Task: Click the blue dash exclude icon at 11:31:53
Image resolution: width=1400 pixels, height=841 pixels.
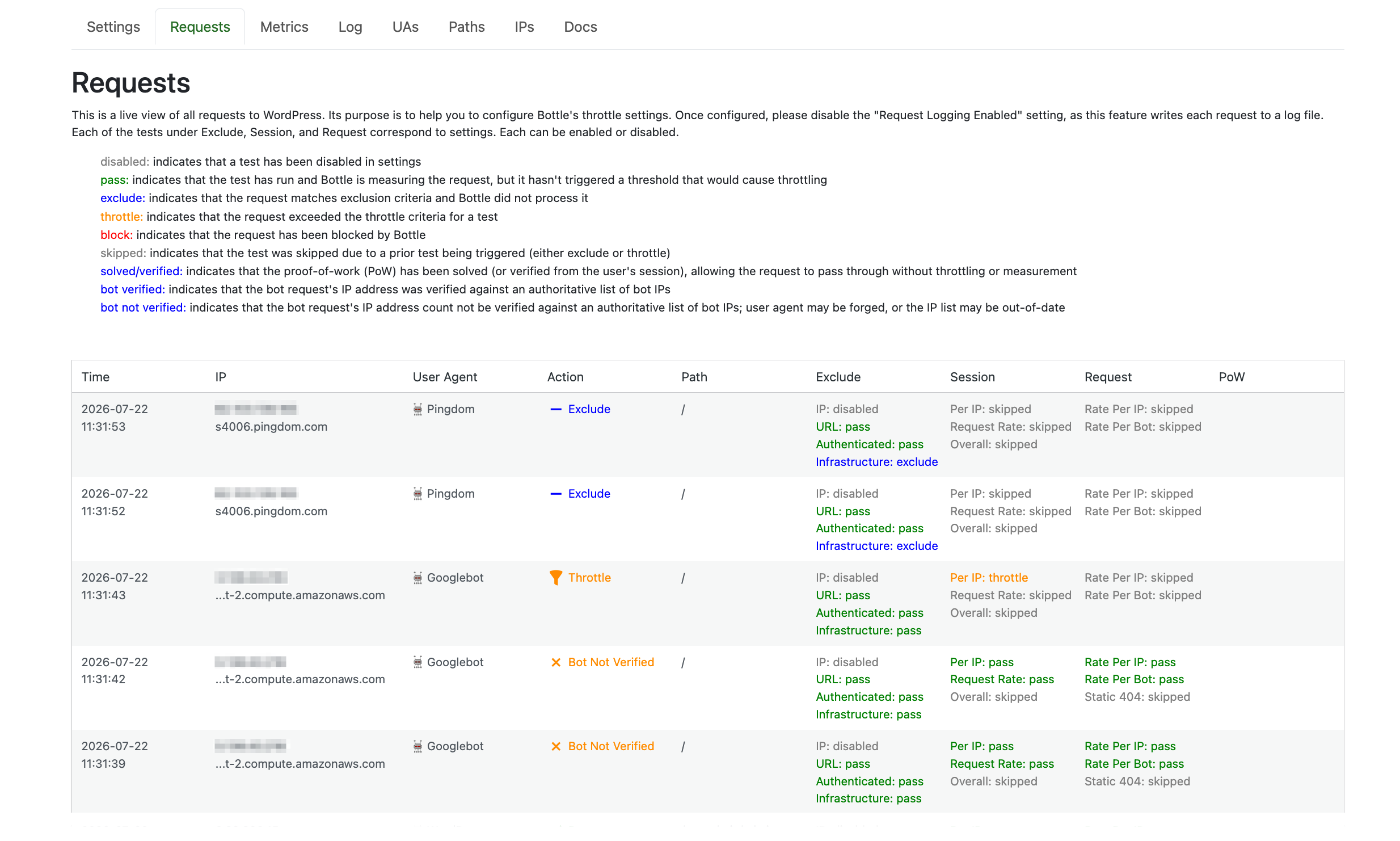Action: coord(556,409)
